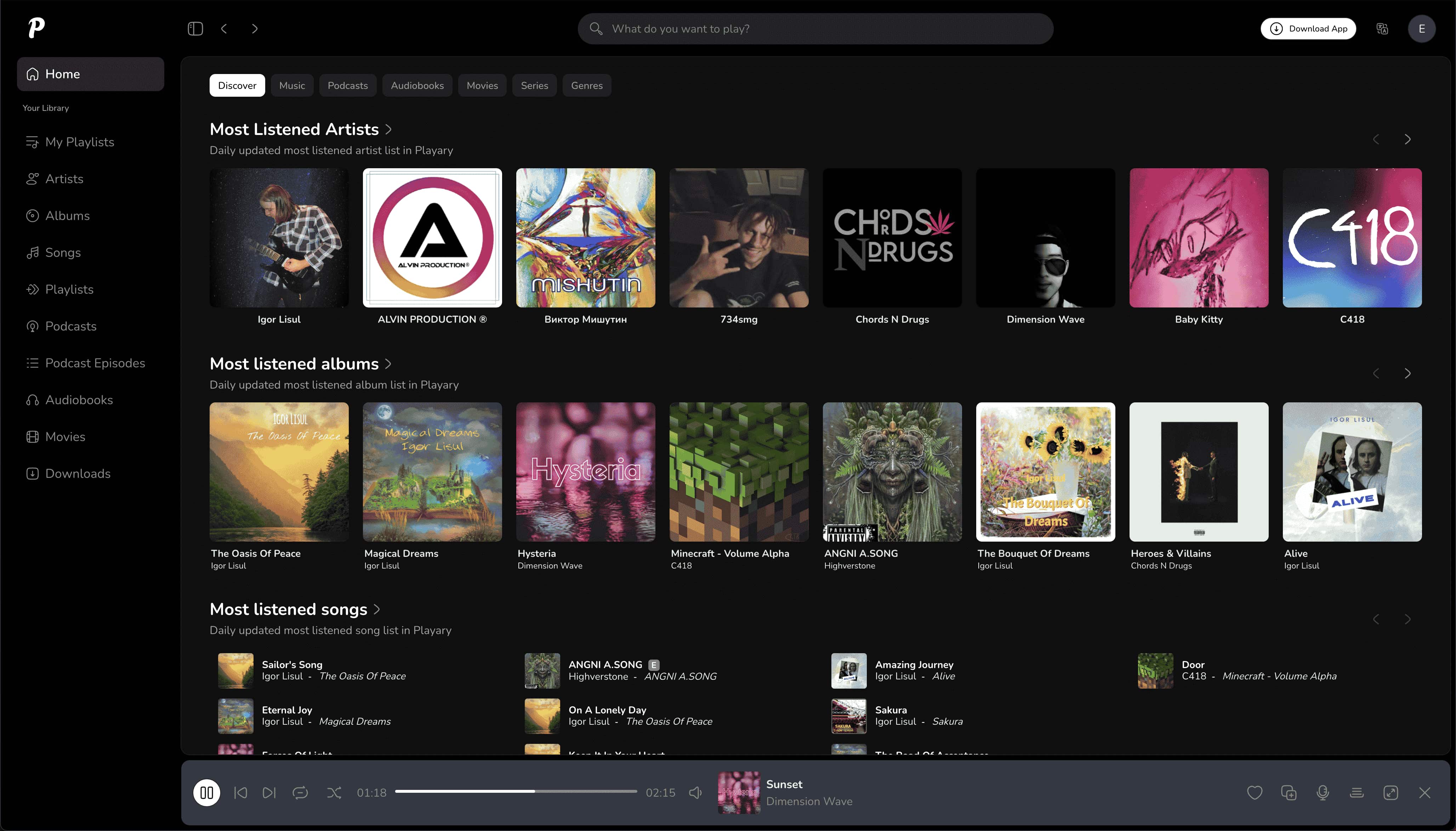Show lyrics with microphone icon

point(1323,793)
